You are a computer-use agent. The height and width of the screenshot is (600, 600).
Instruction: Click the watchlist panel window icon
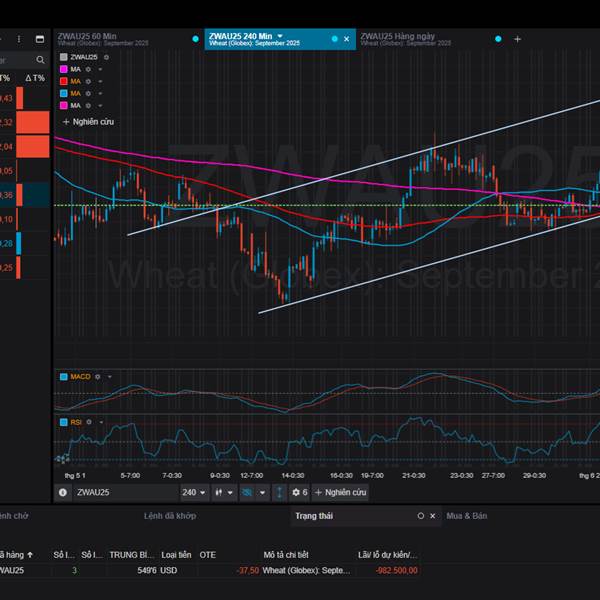[x=40, y=39]
